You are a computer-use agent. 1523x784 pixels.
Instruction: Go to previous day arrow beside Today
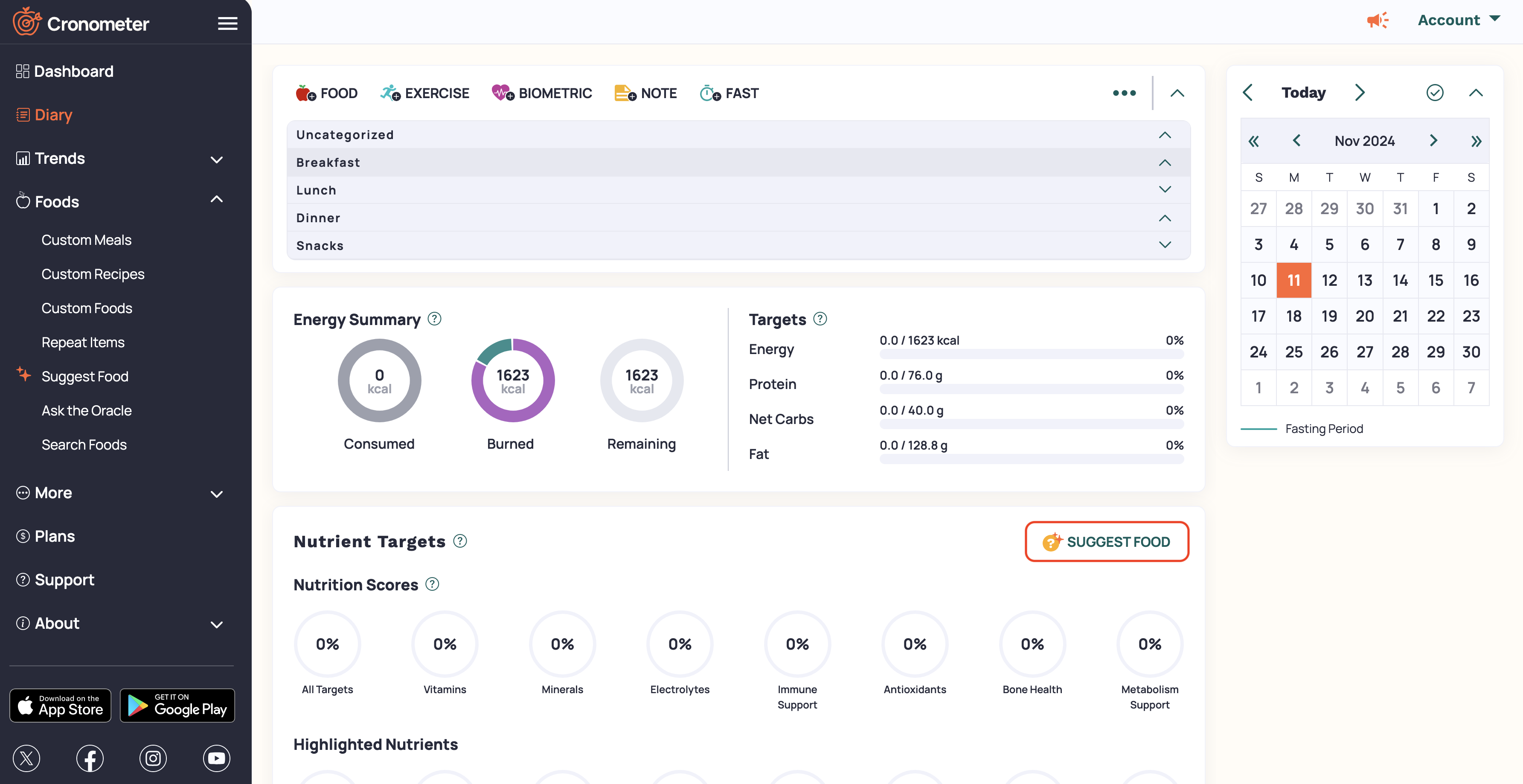pyautogui.click(x=1247, y=93)
